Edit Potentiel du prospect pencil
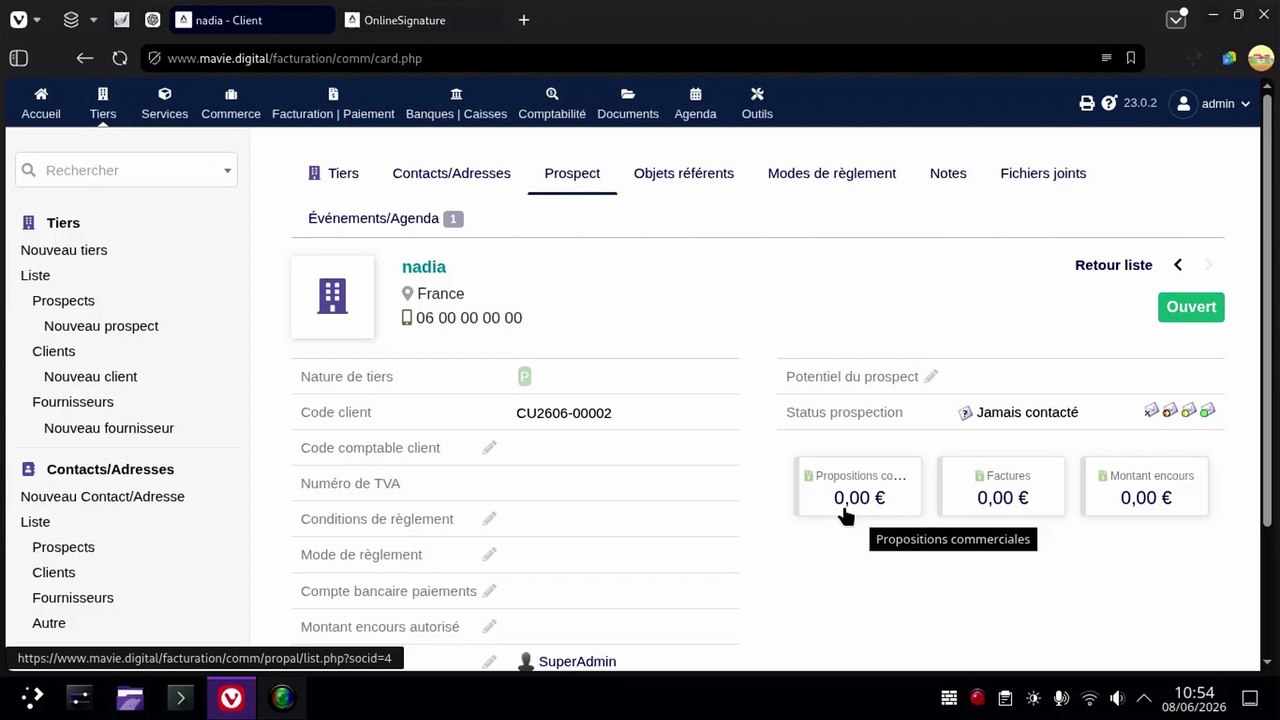The image size is (1280, 720). click(931, 377)
